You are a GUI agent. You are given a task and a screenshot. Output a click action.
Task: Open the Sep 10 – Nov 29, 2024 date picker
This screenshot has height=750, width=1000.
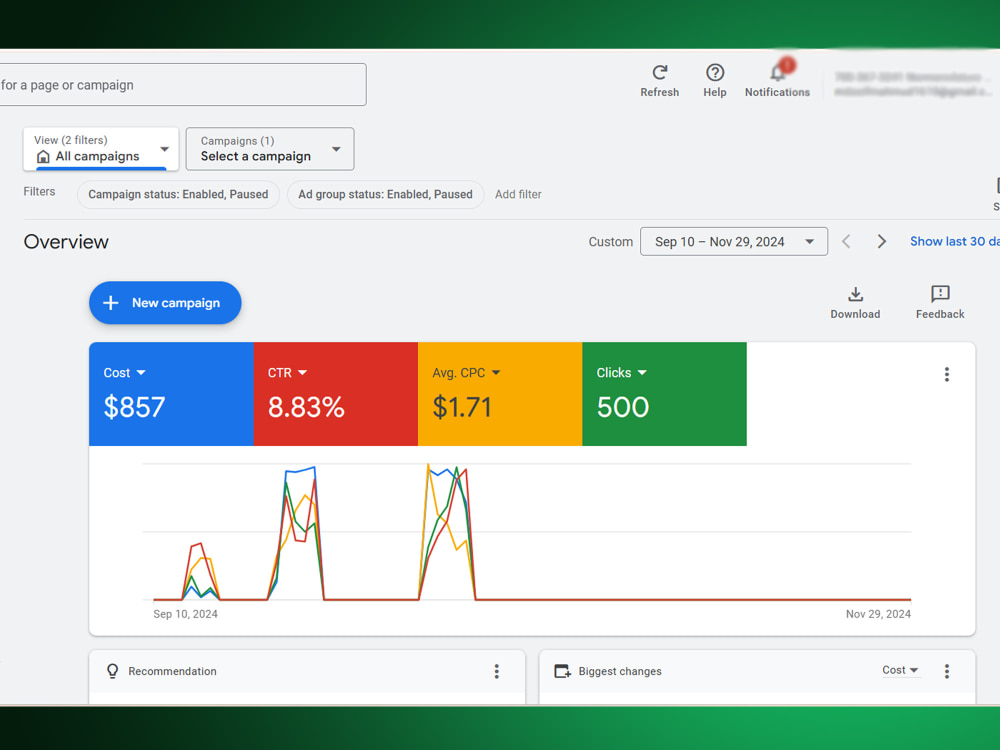pyautogui.click(x=734, y=242)
